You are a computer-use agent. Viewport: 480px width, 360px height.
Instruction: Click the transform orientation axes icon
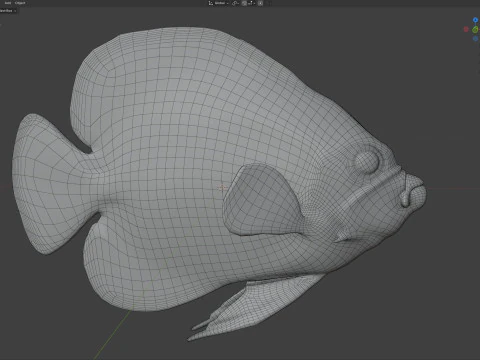pyautogui.click(x=211, y=3)
